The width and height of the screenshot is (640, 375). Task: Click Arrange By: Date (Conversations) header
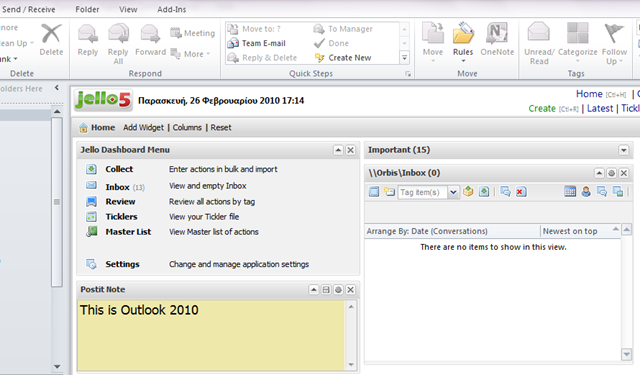(x=427, y=231)
